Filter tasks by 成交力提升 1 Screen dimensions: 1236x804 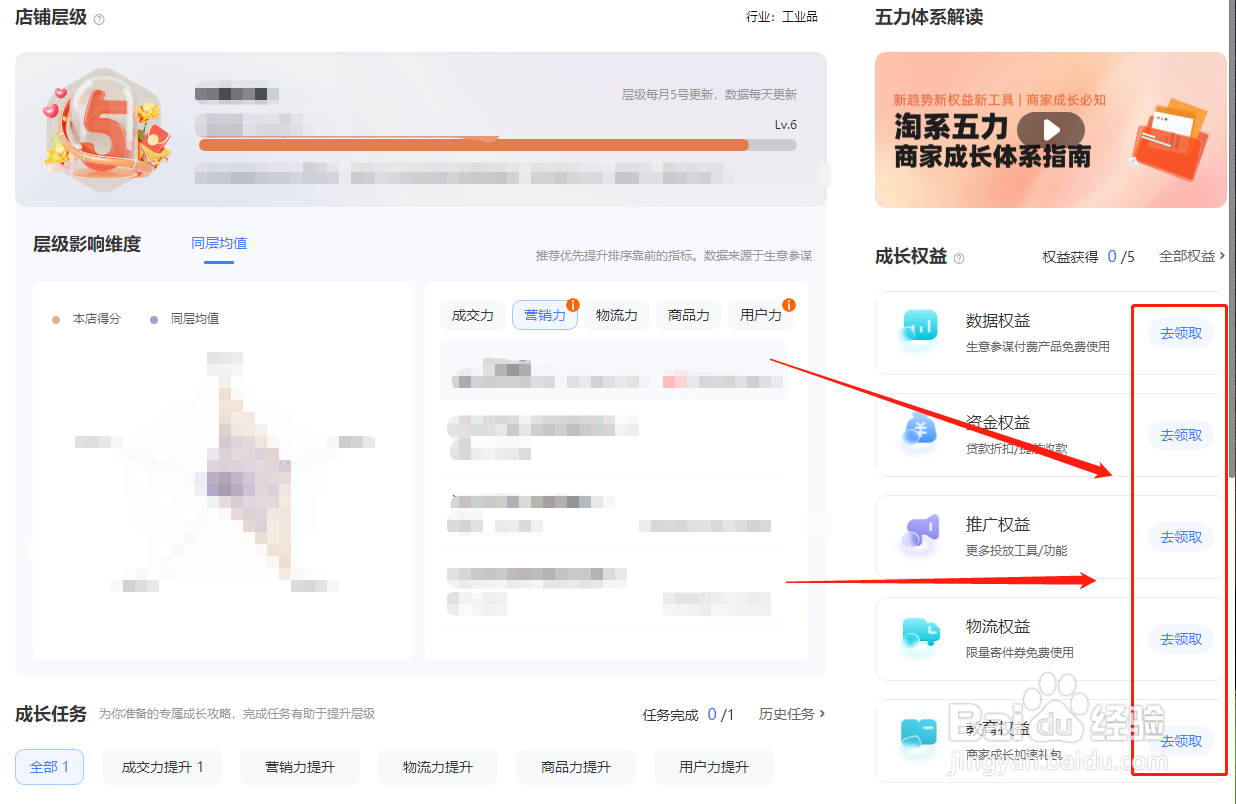coord(162,767)
